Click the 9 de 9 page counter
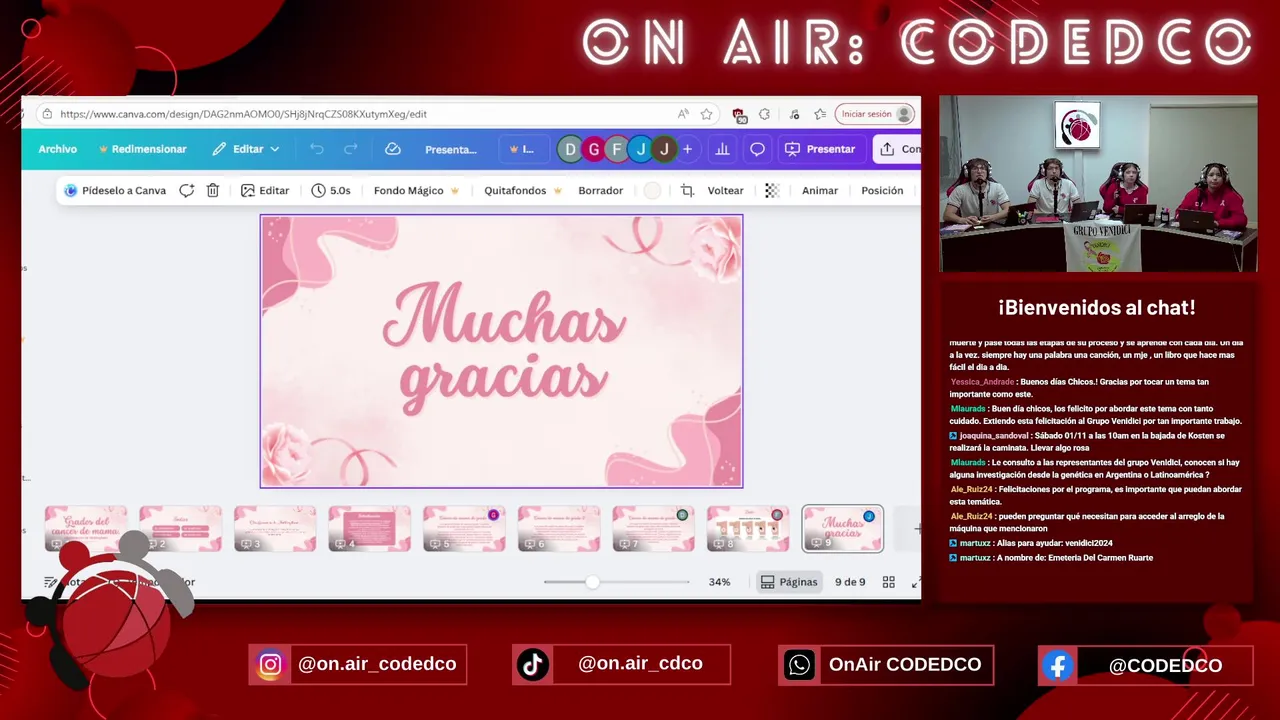The height and width of the screenshot is (720, 1280). tap(850, 582)
